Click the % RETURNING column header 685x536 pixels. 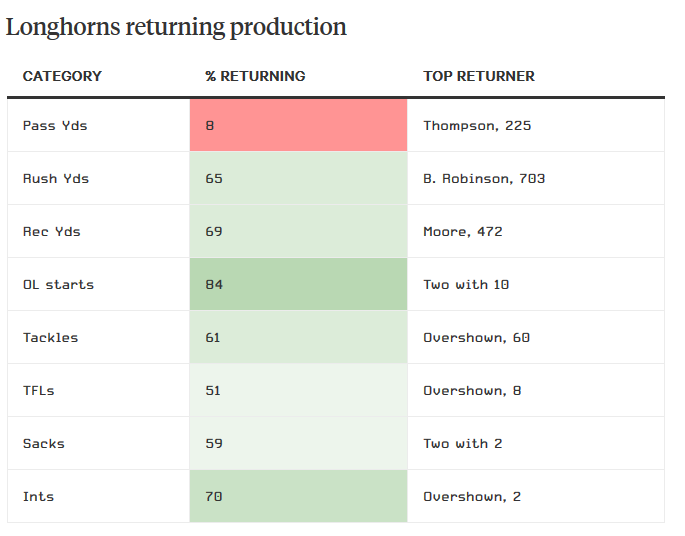[255, 76]
